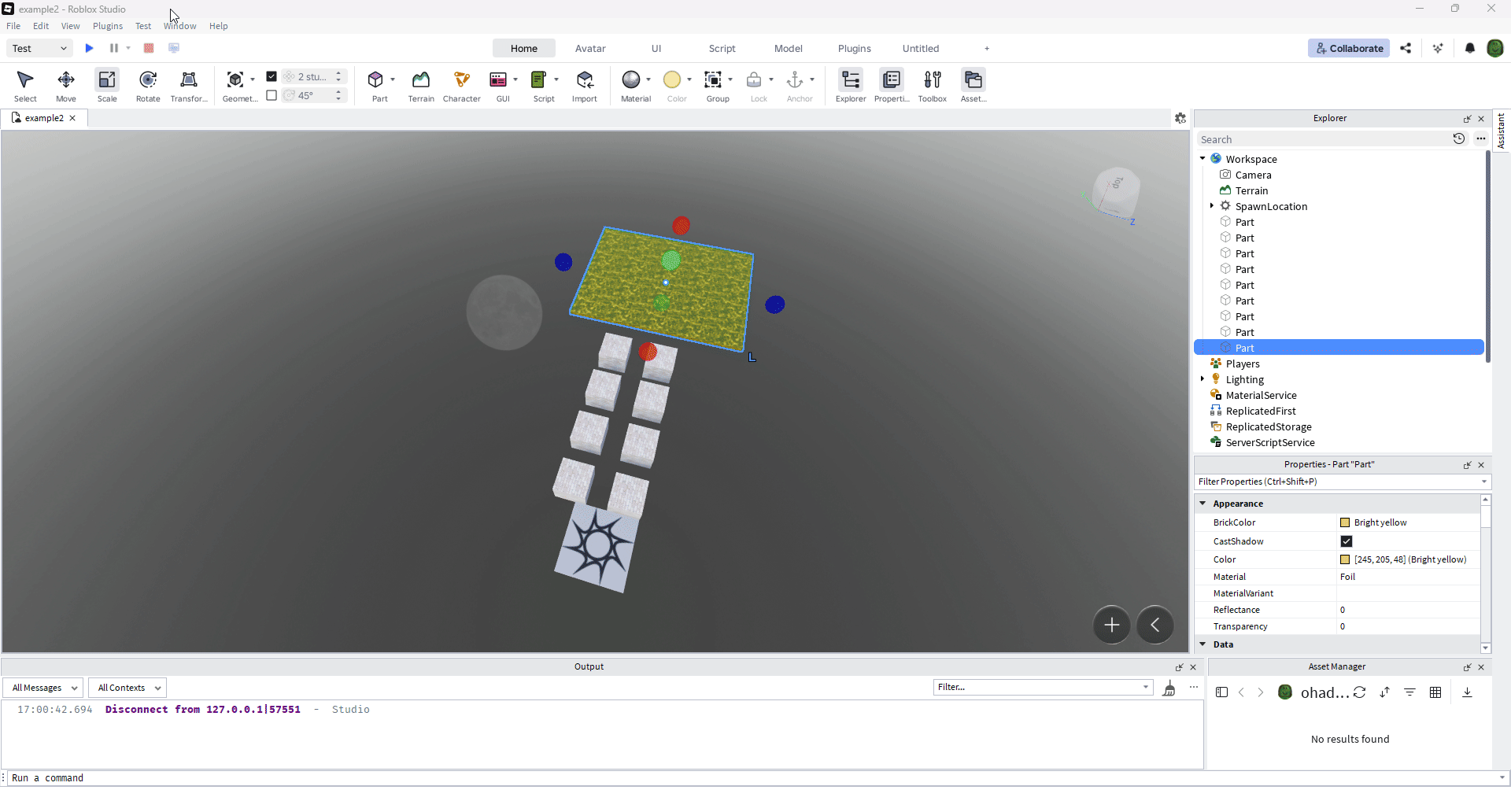
Task: Click the Character tool icon
Action: point(461,85)
